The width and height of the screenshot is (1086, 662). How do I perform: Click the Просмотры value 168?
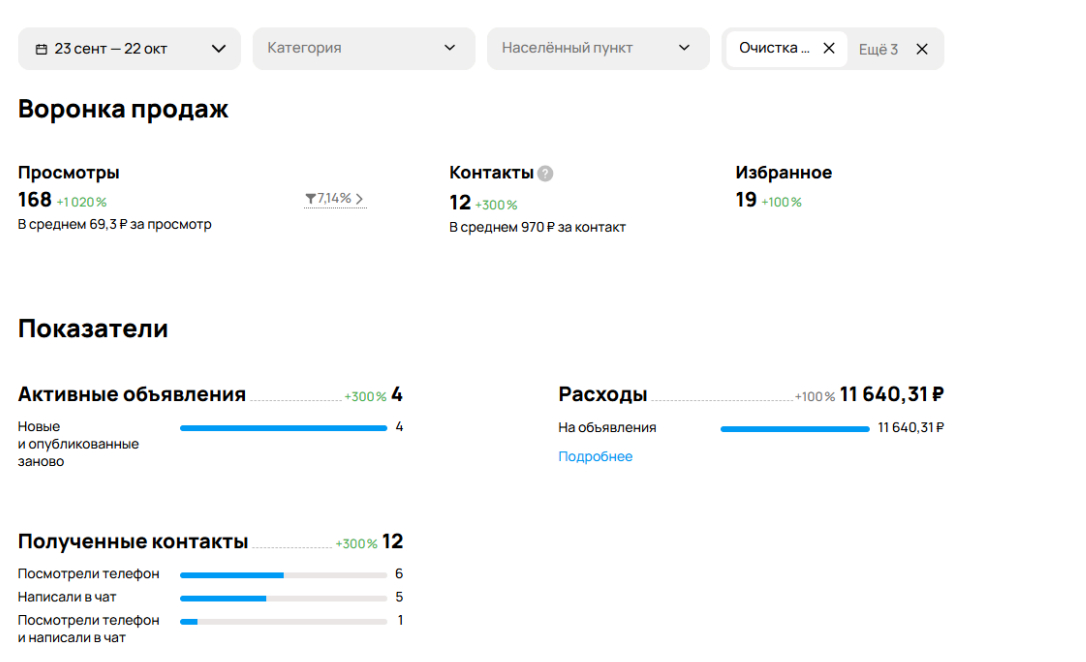35,200
